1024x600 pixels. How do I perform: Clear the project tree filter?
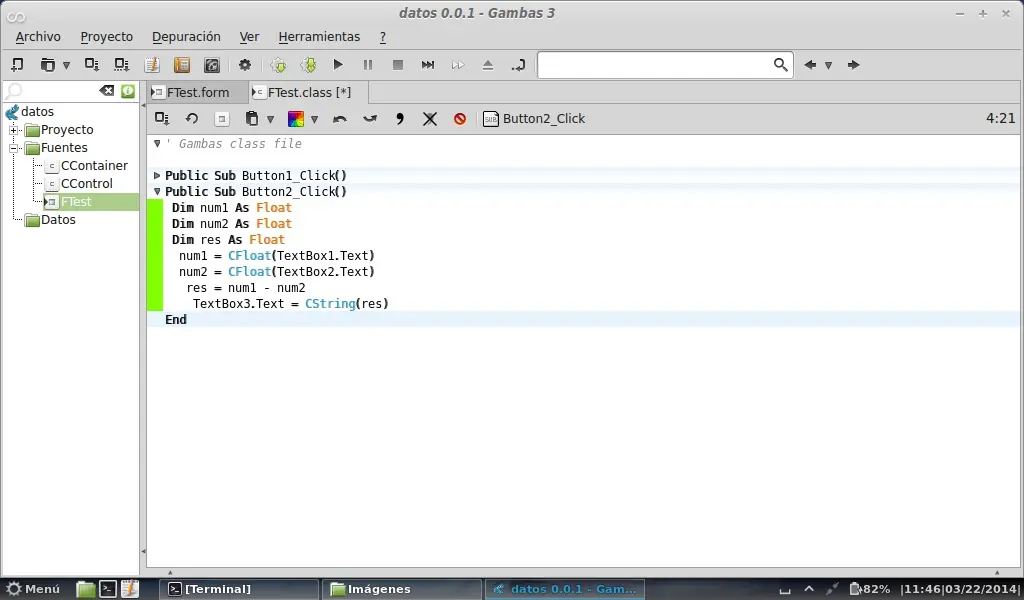point(106,91)
